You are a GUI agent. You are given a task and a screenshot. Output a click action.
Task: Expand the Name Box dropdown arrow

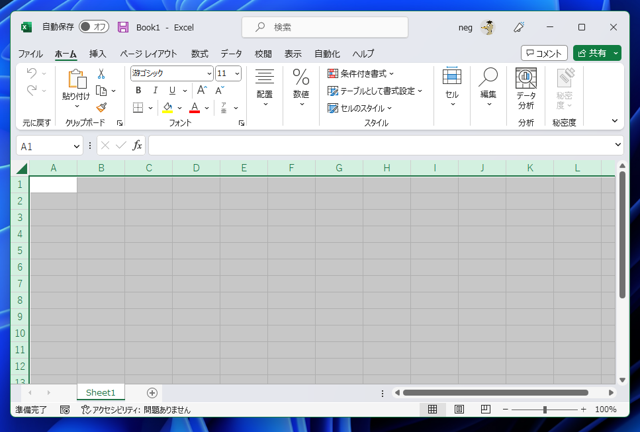(x=76, y=146)
